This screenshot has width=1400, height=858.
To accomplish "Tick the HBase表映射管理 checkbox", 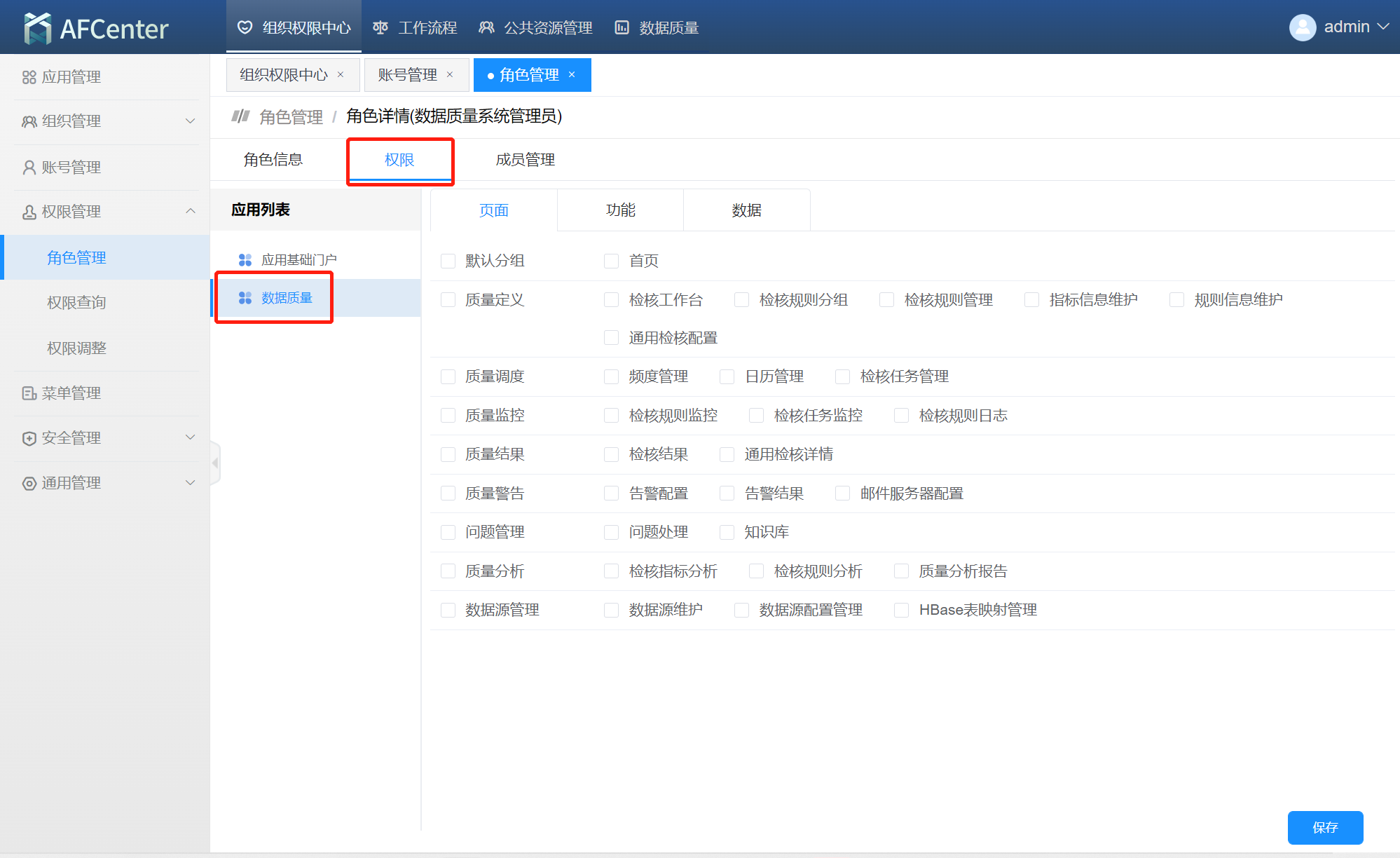I will pyautogui.click(x=901, y=610).
